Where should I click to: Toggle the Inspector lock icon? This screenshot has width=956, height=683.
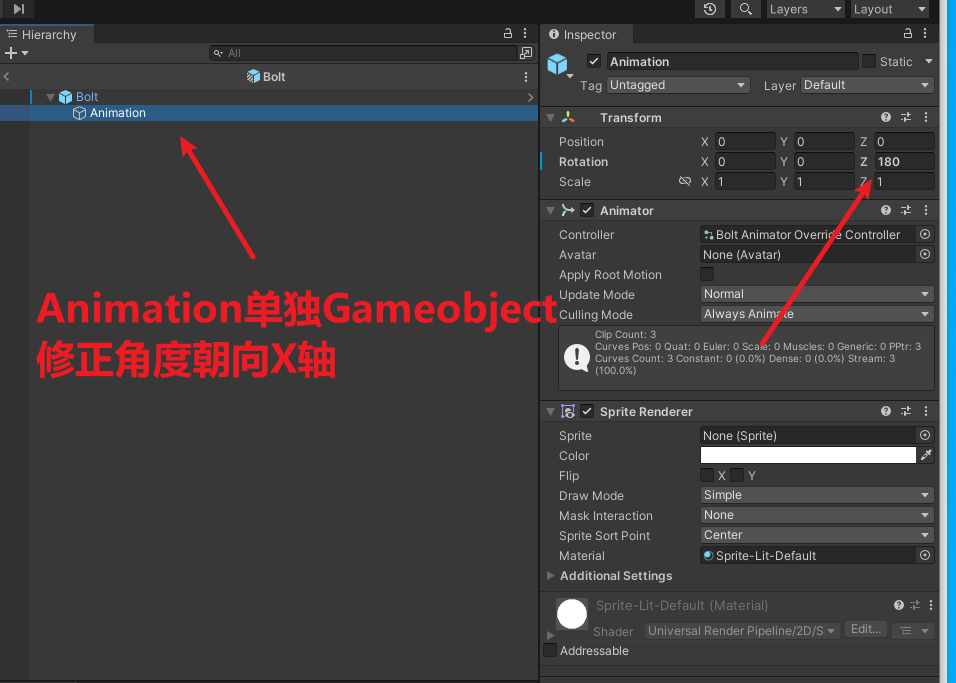pyautogui.click(x=907, y=34)
